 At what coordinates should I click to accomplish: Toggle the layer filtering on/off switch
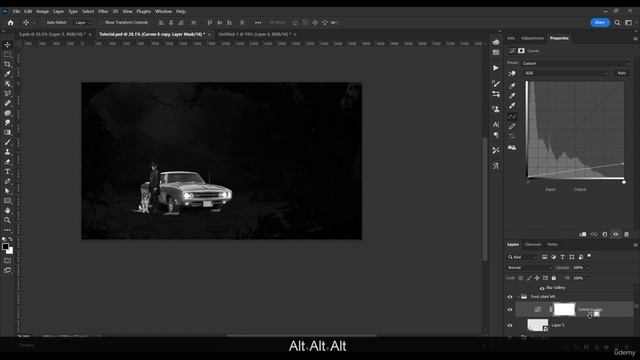point(589,256)
